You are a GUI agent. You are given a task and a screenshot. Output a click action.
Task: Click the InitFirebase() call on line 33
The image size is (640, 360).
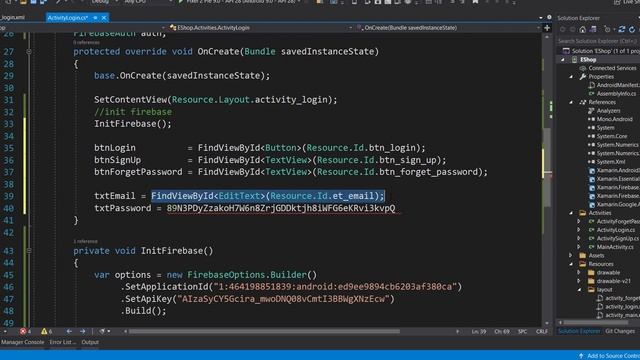[x=133, y=124]
